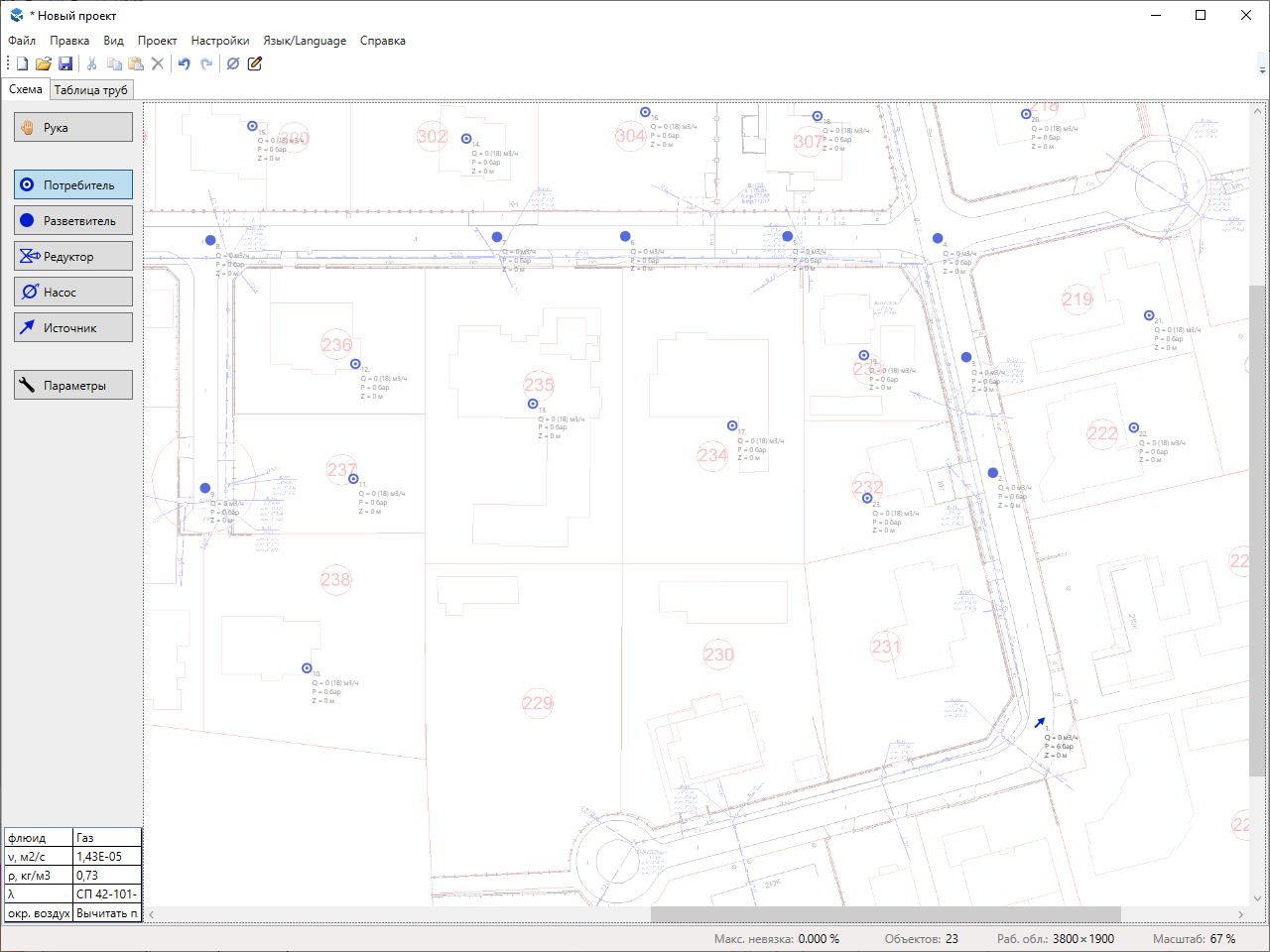Switch to the Таблица труб tab

pyautogui.click(x=90, y=90)
